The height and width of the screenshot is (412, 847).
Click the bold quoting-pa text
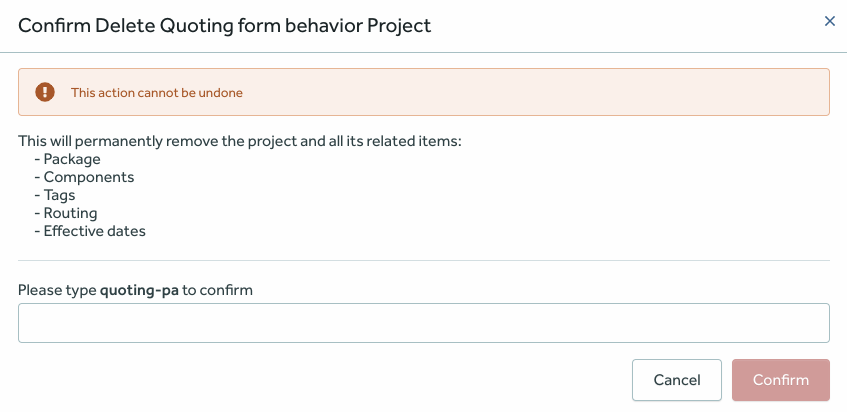point(139,290)
